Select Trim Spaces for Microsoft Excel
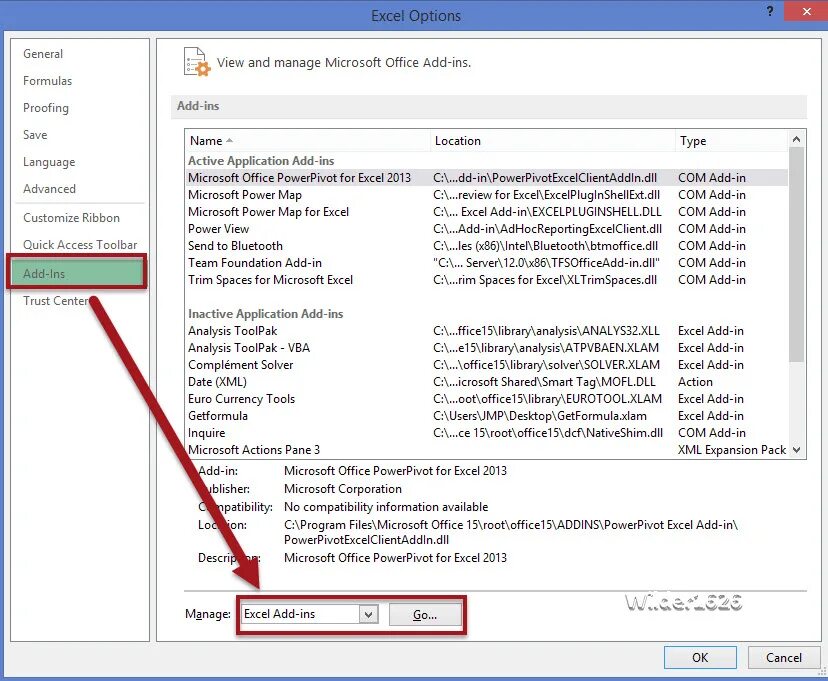 point(486,280)
